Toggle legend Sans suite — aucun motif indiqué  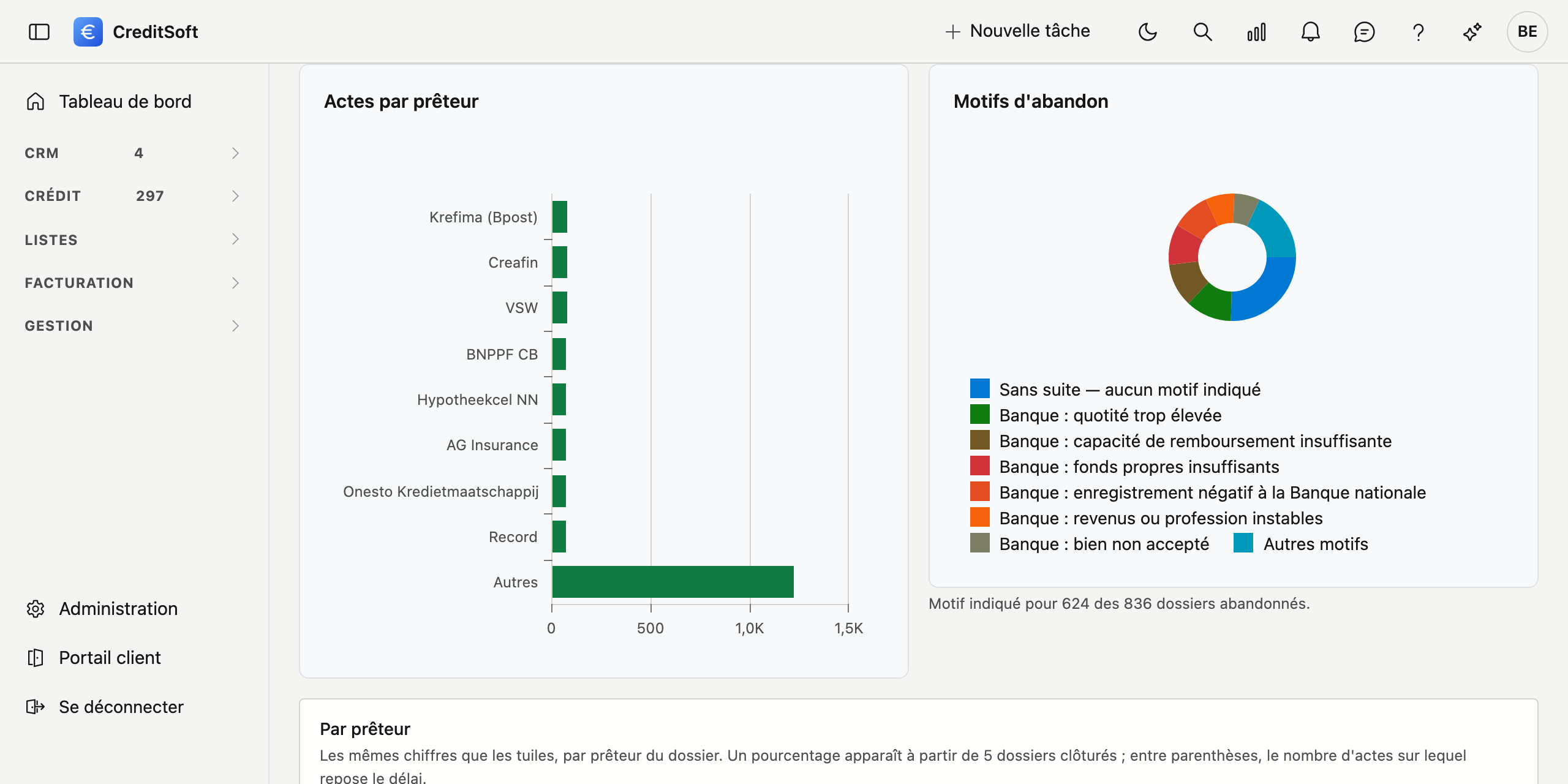(x=1115, y=390)
